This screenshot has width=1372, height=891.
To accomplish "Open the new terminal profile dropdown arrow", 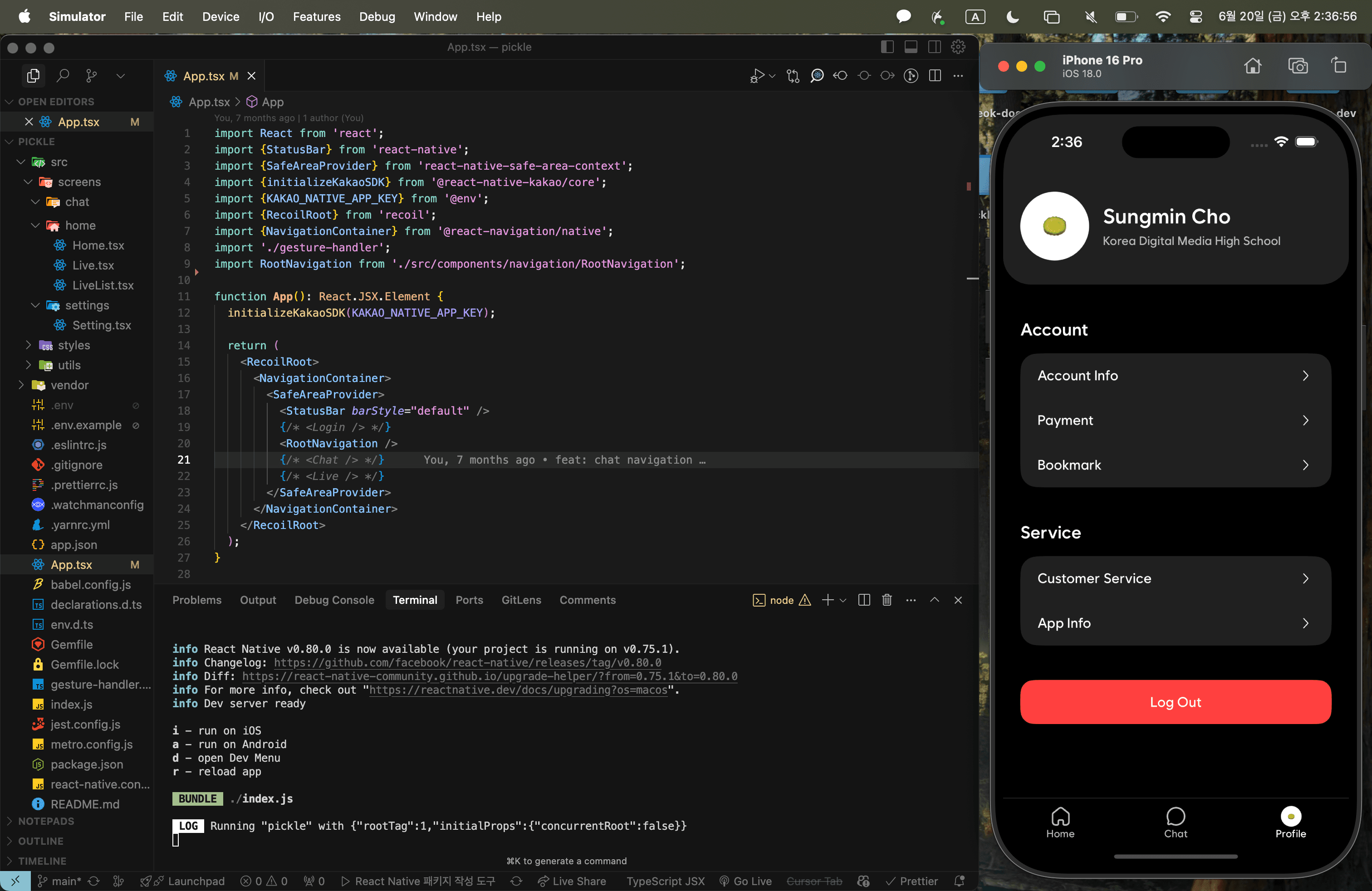I will [x=843, y=601].
